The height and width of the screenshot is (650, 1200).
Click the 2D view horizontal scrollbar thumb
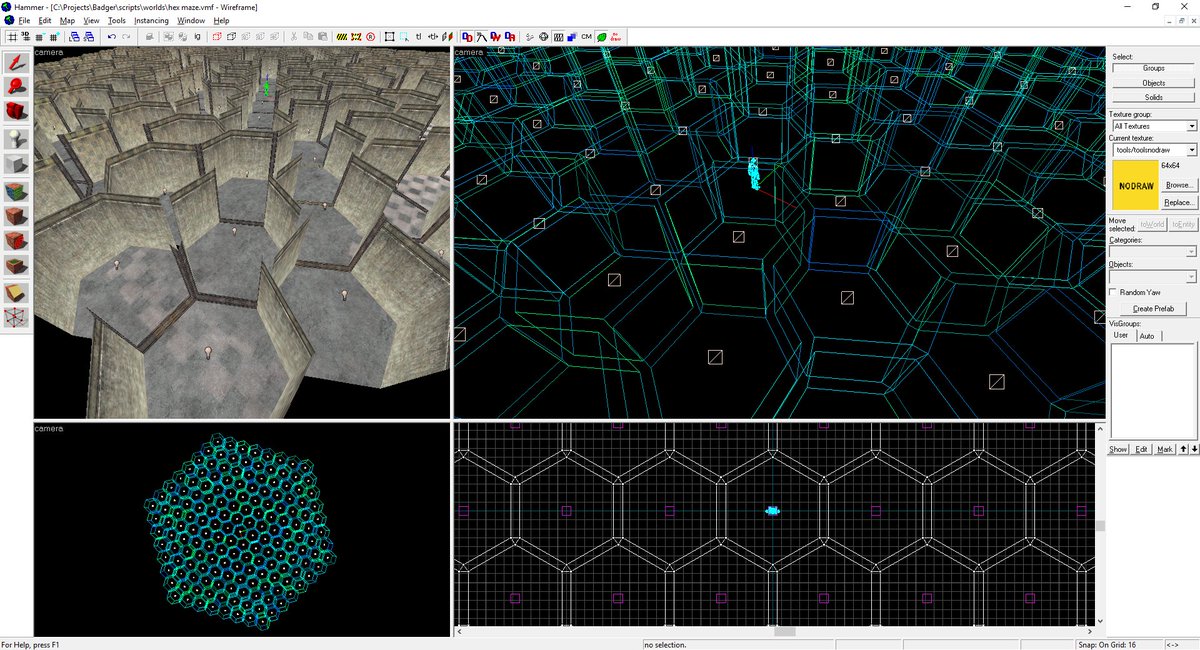[x=785, y=632]
